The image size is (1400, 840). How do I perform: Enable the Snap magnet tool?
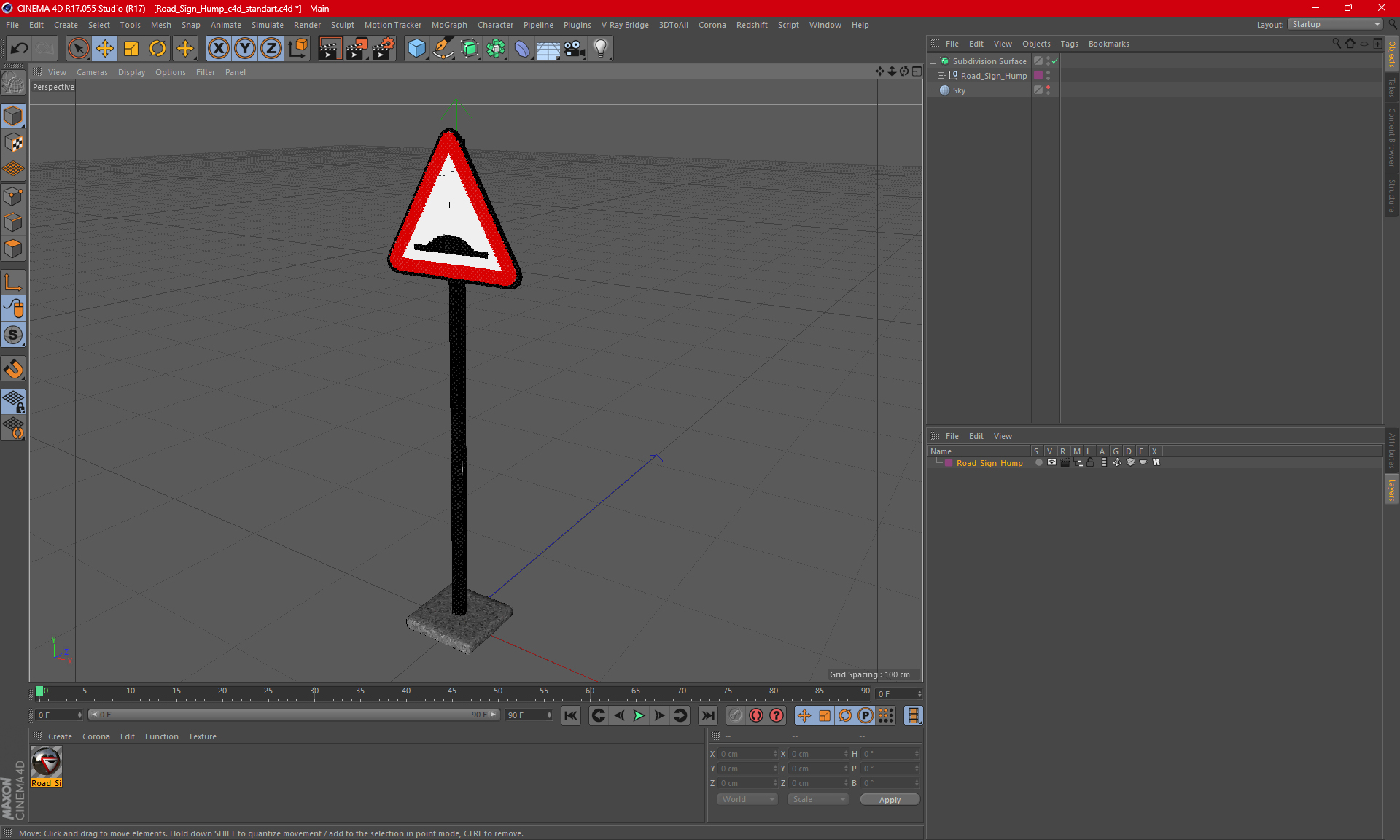(13, 369)
